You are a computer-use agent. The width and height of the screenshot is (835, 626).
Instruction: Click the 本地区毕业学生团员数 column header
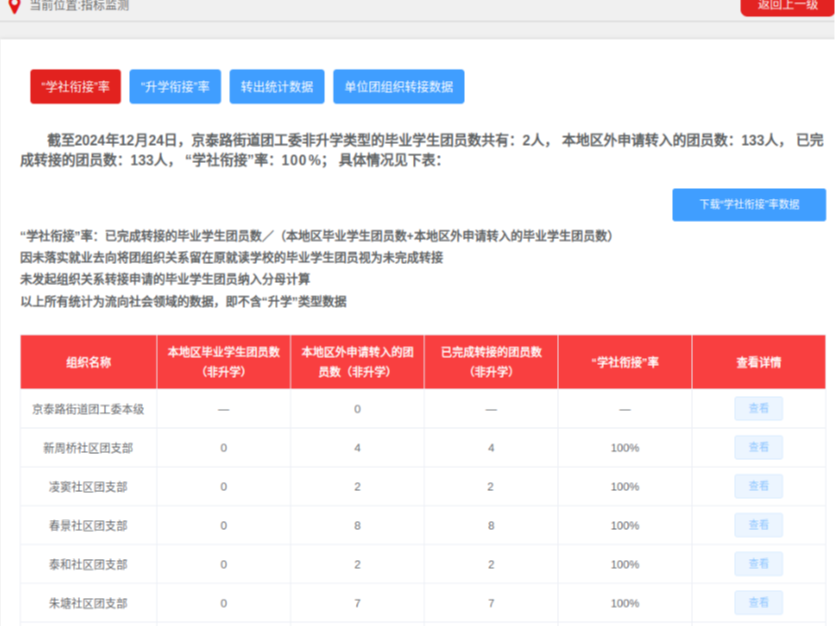point(224,362)
